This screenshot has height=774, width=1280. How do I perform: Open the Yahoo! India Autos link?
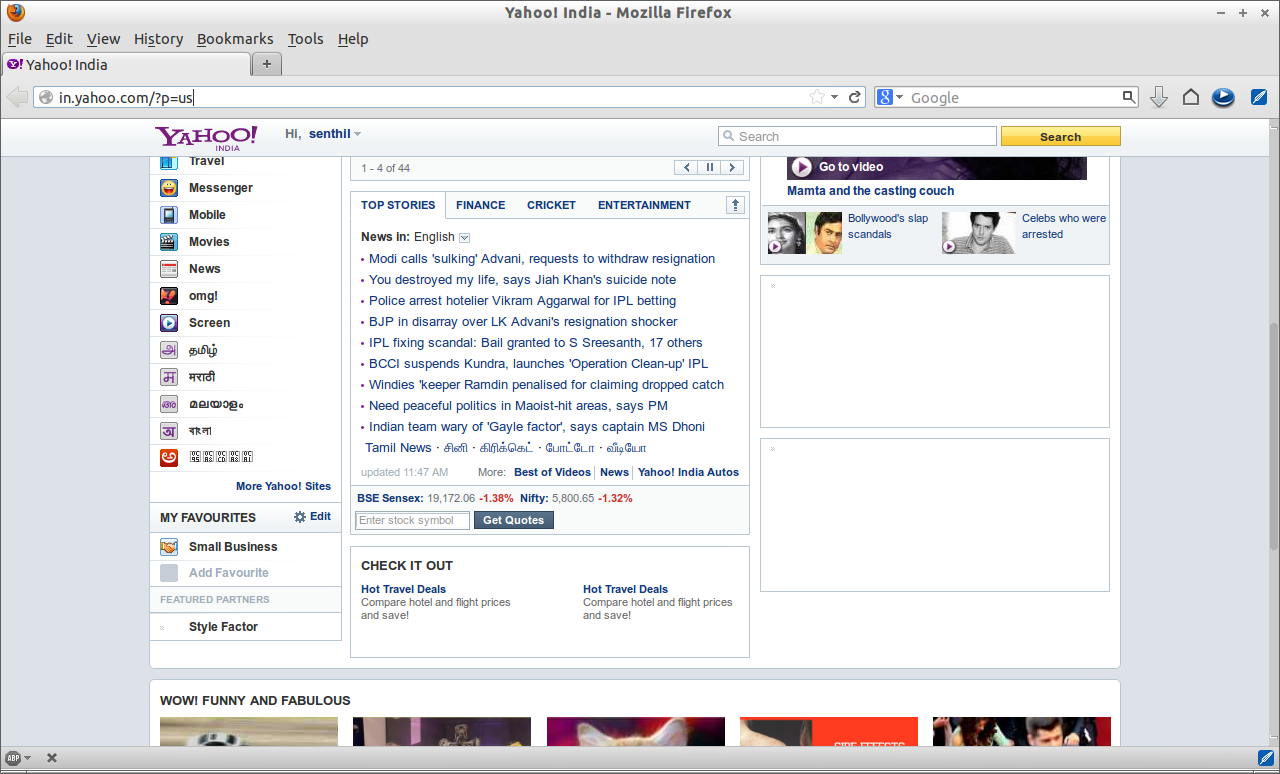[688, 472]
